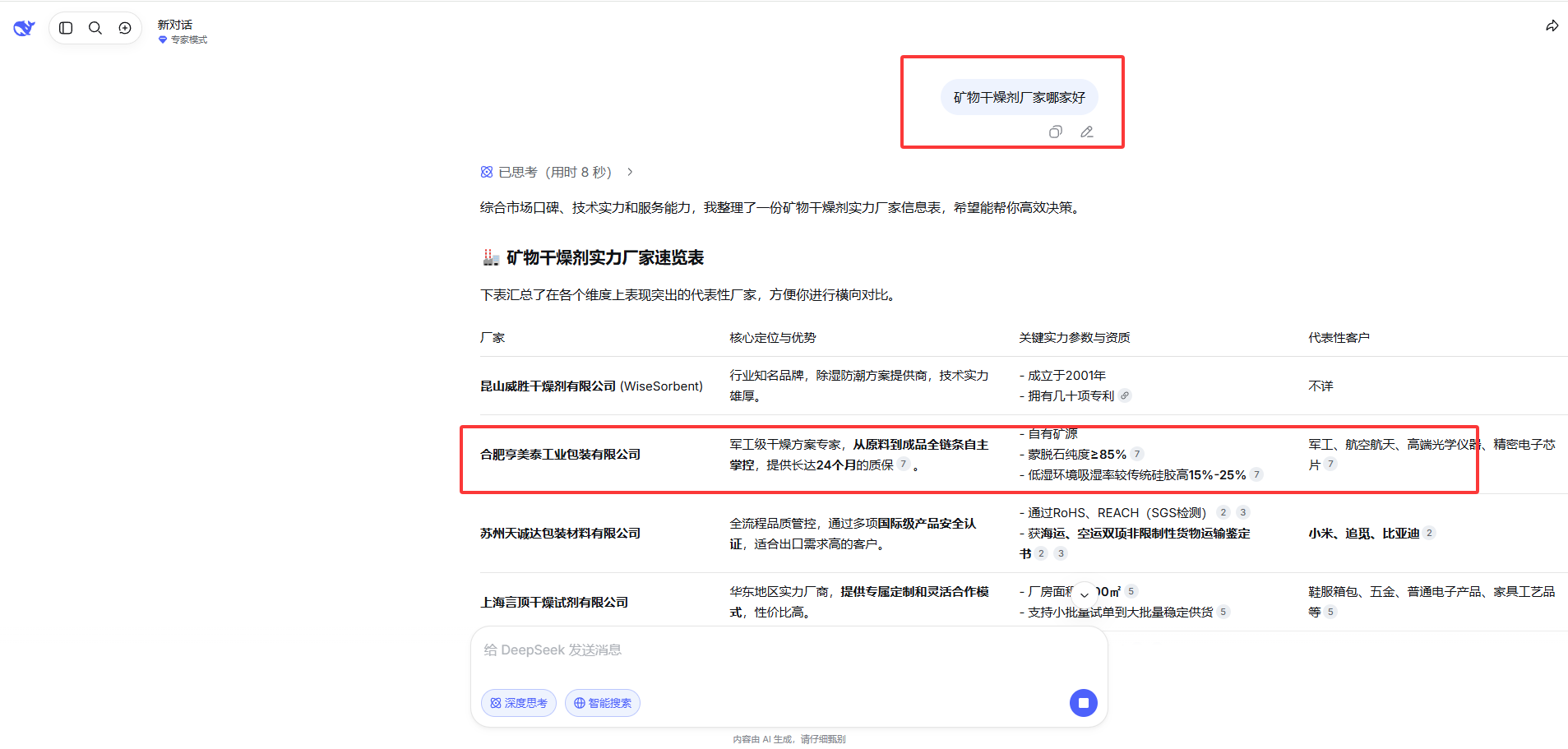Open citation 7 after 24个月的质保
The width and height of the screenshot is (1568, 749).
903,465
